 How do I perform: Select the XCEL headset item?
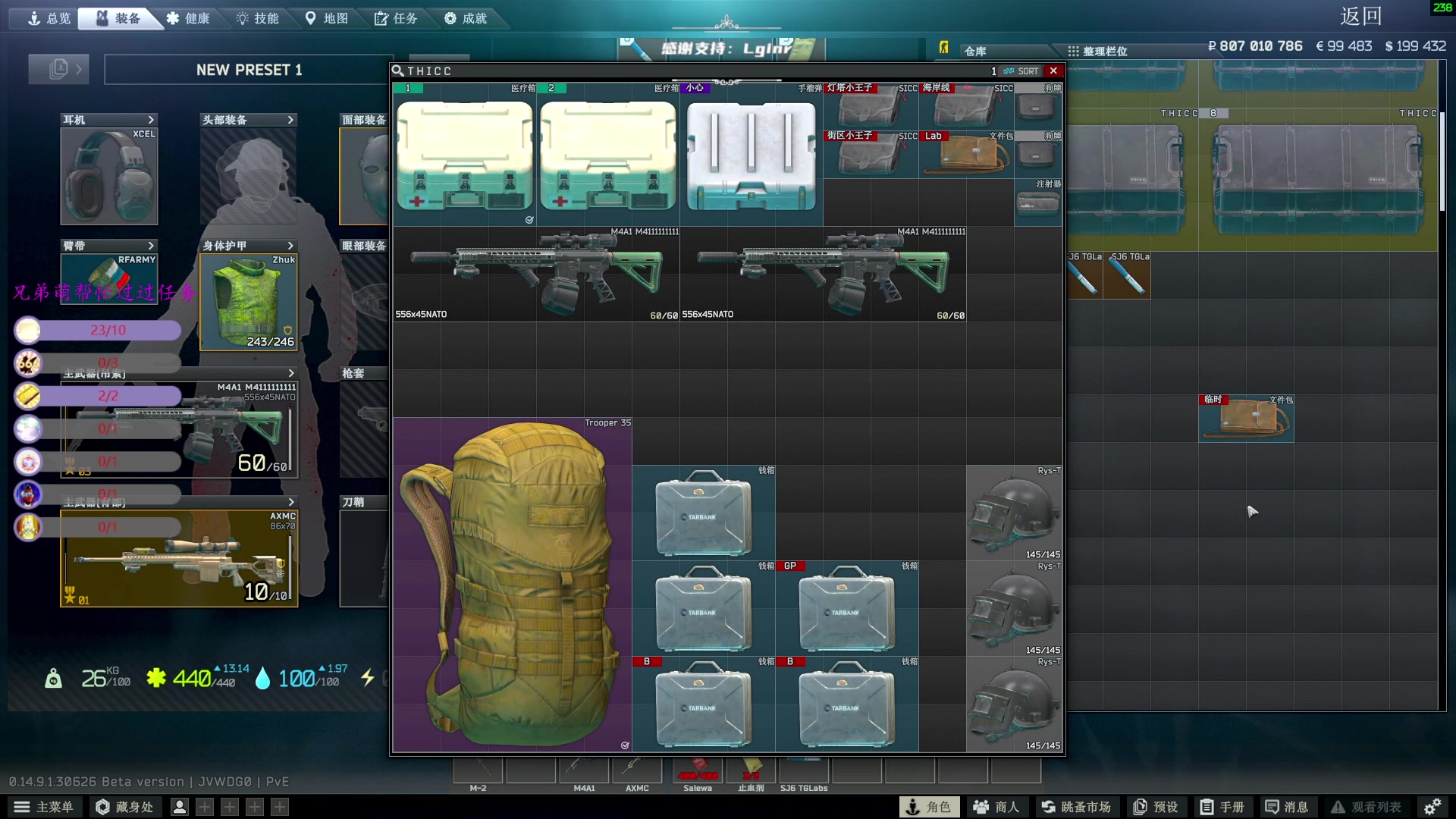[109, 176]
